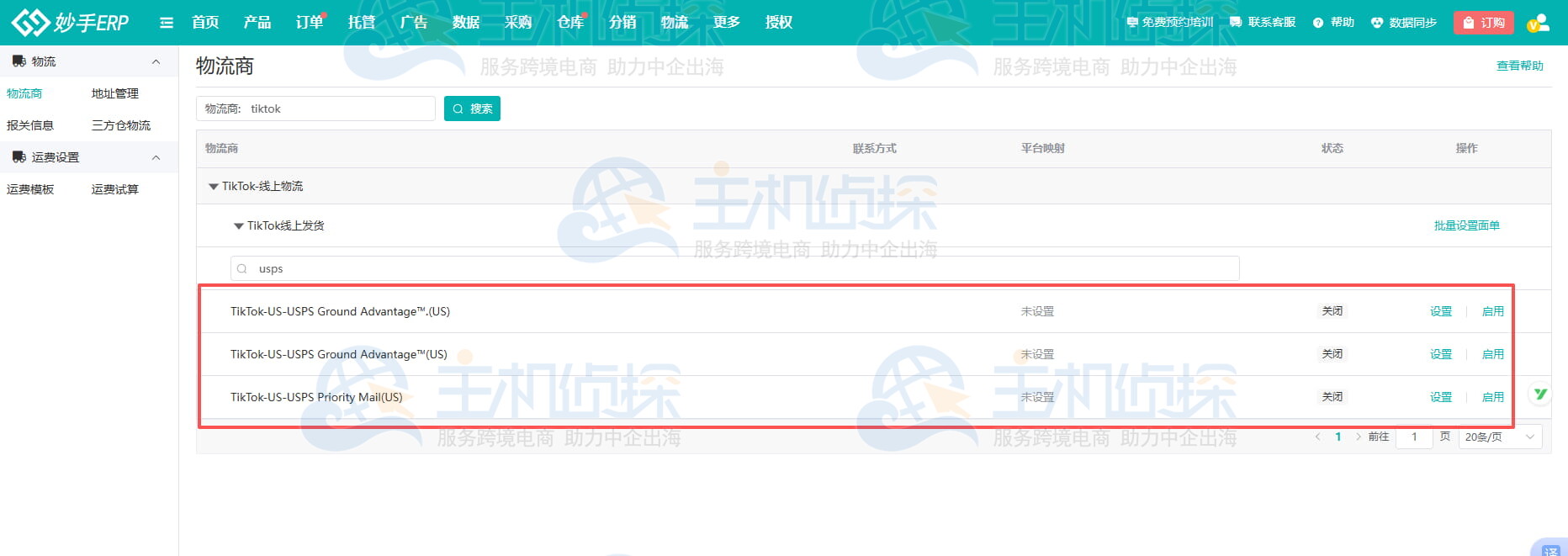The height and width of the screenshot is (556, 1568).
Task: Focus the 物流商 search input
Action: coord(315,109)
